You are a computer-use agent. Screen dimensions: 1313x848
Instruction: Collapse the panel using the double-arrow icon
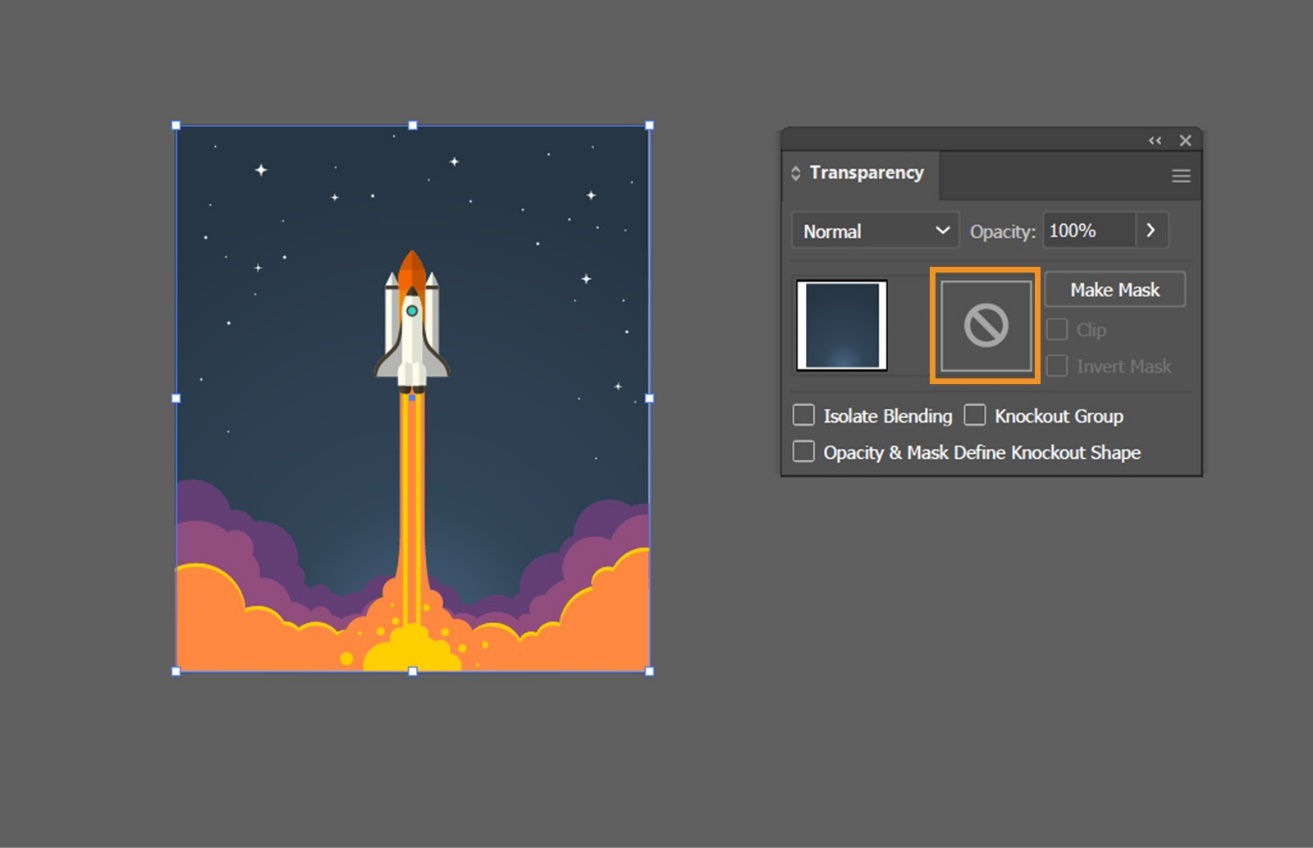pyautogui.click(x=1154, y=140)
